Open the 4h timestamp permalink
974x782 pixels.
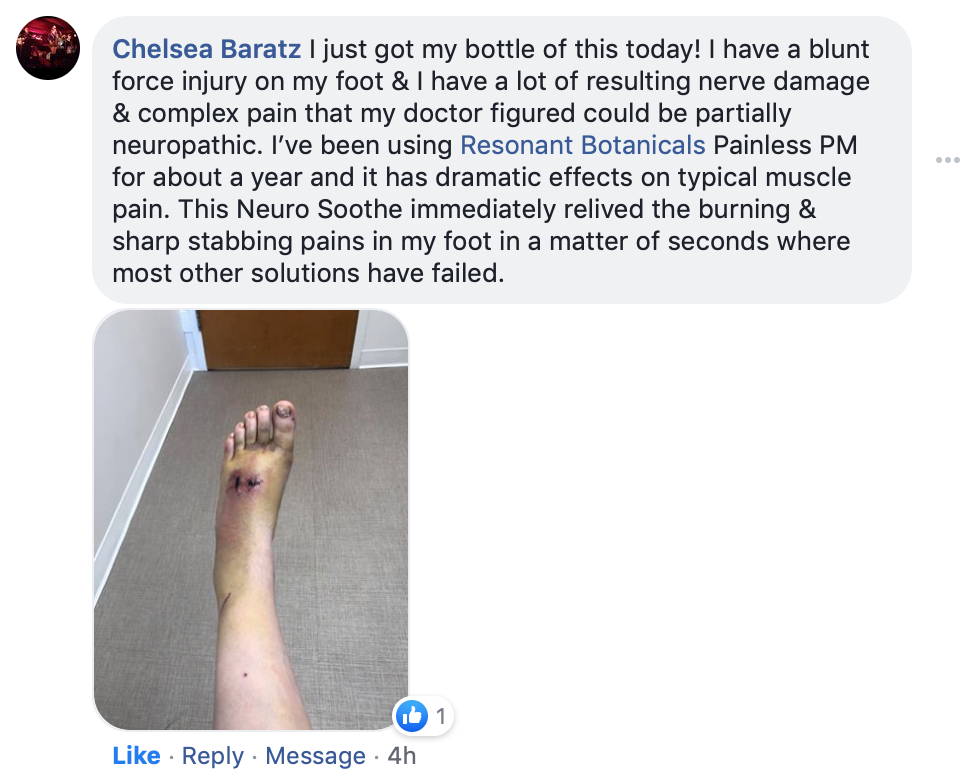coord(401,755)
